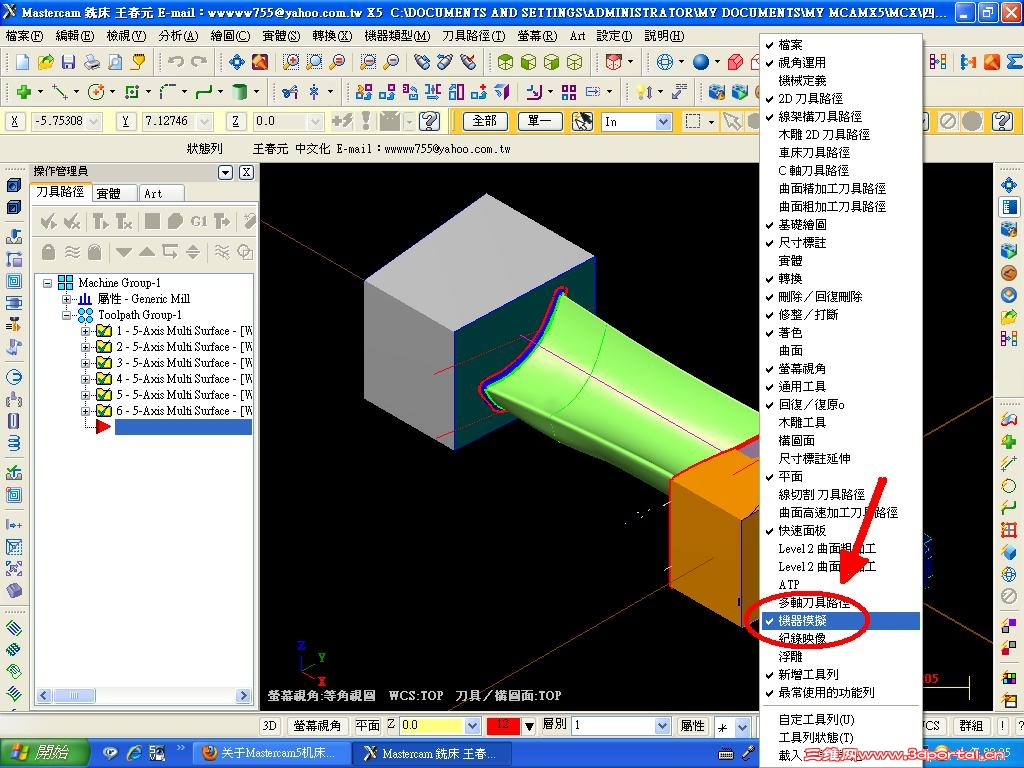1024x768 pixels.
Task: Expand operation 1 - 5-Axis Multi Surface
Action: (x=85, y=331)
